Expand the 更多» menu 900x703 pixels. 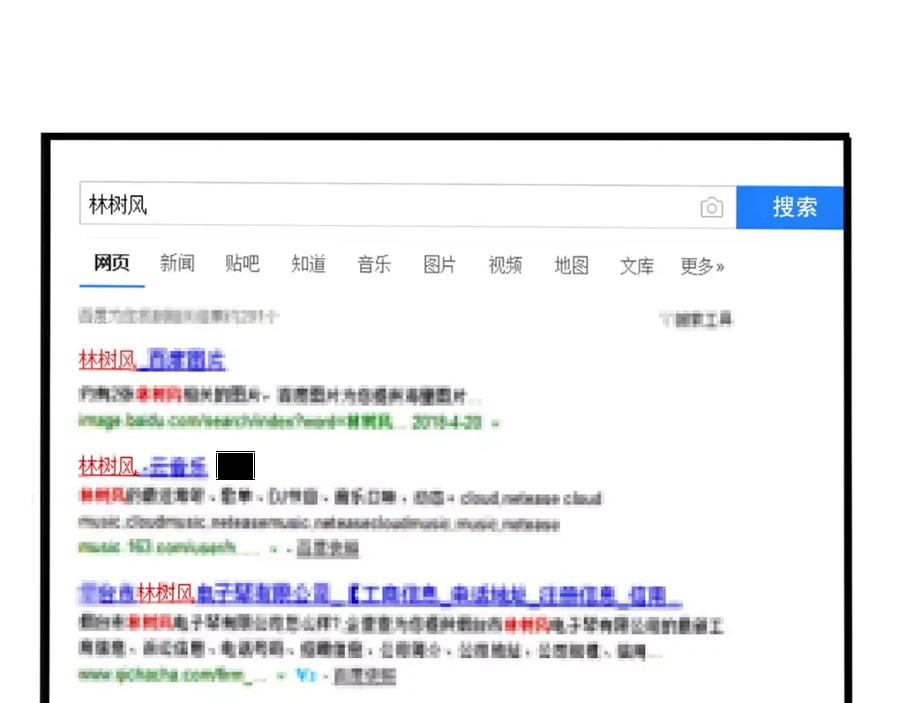pos(703,266)
